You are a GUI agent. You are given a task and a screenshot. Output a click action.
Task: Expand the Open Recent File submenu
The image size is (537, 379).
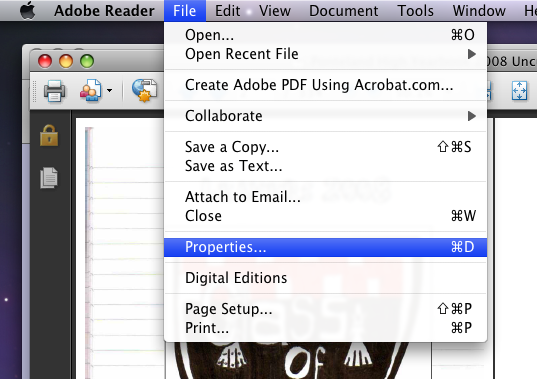click(325, 54)
